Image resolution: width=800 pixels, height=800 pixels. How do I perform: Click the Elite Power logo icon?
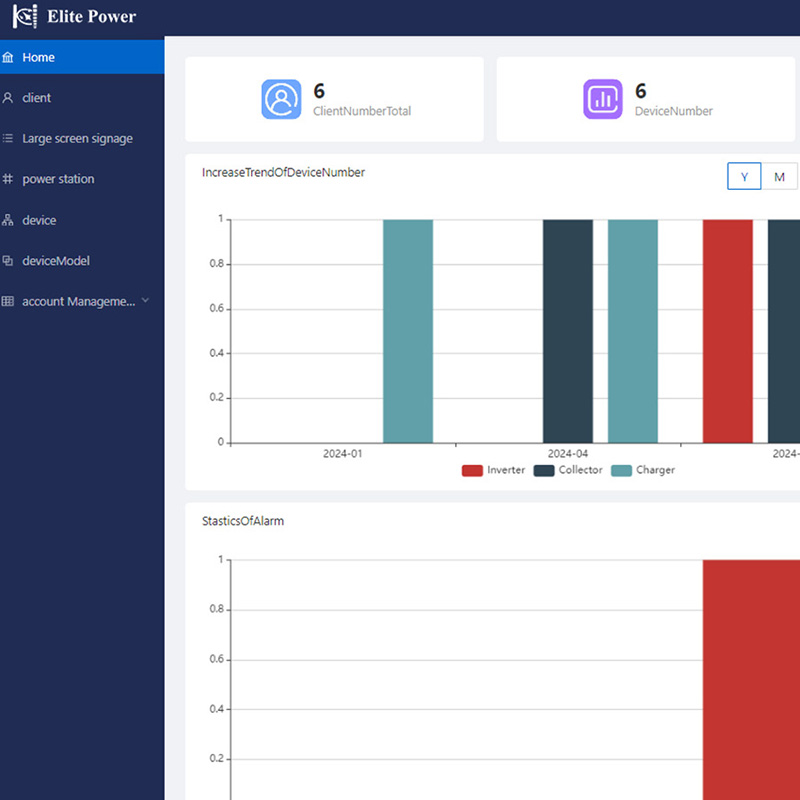pos(24,16)
